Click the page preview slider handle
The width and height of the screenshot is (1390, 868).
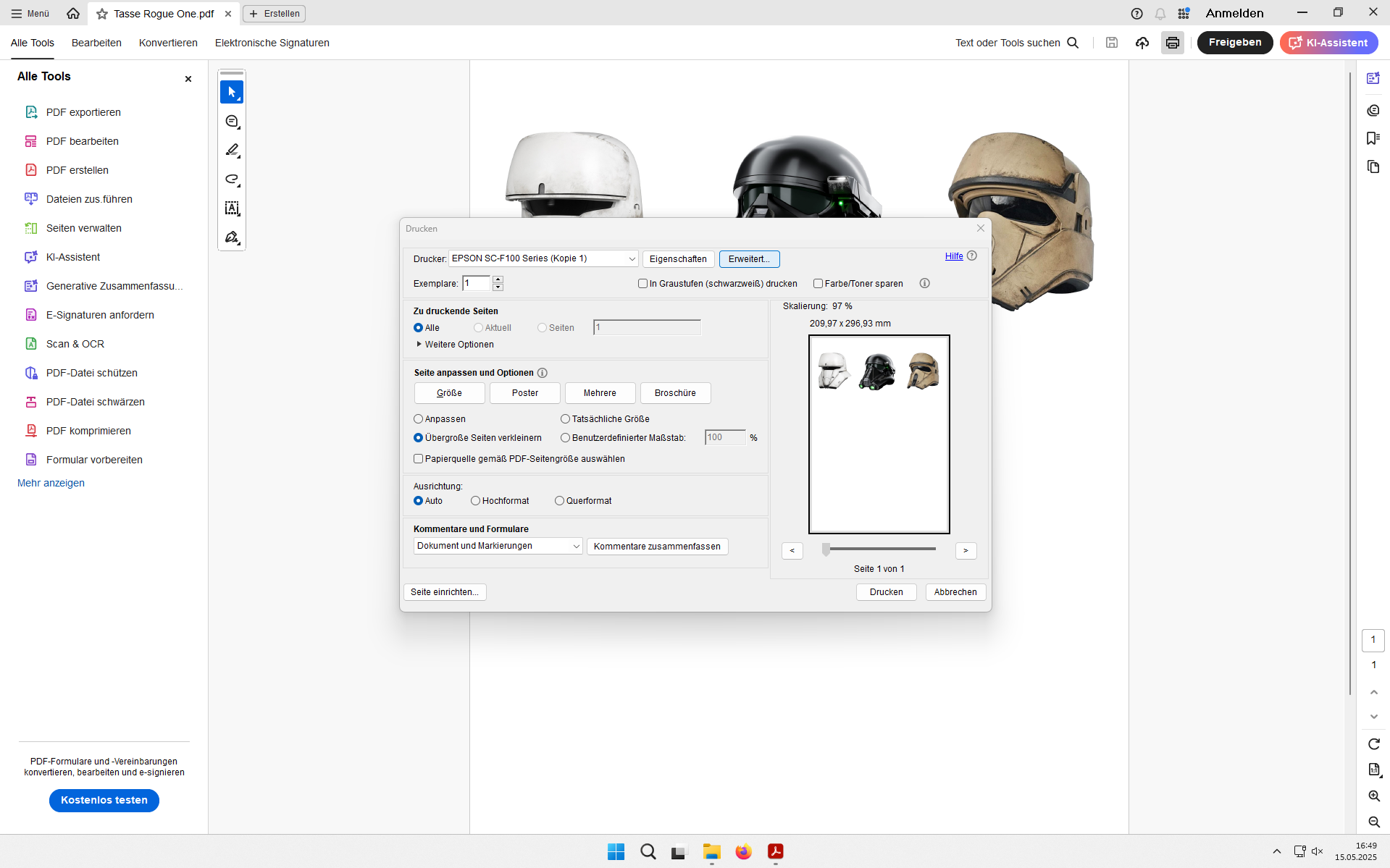pyautogui.click(x=826, y=549)
